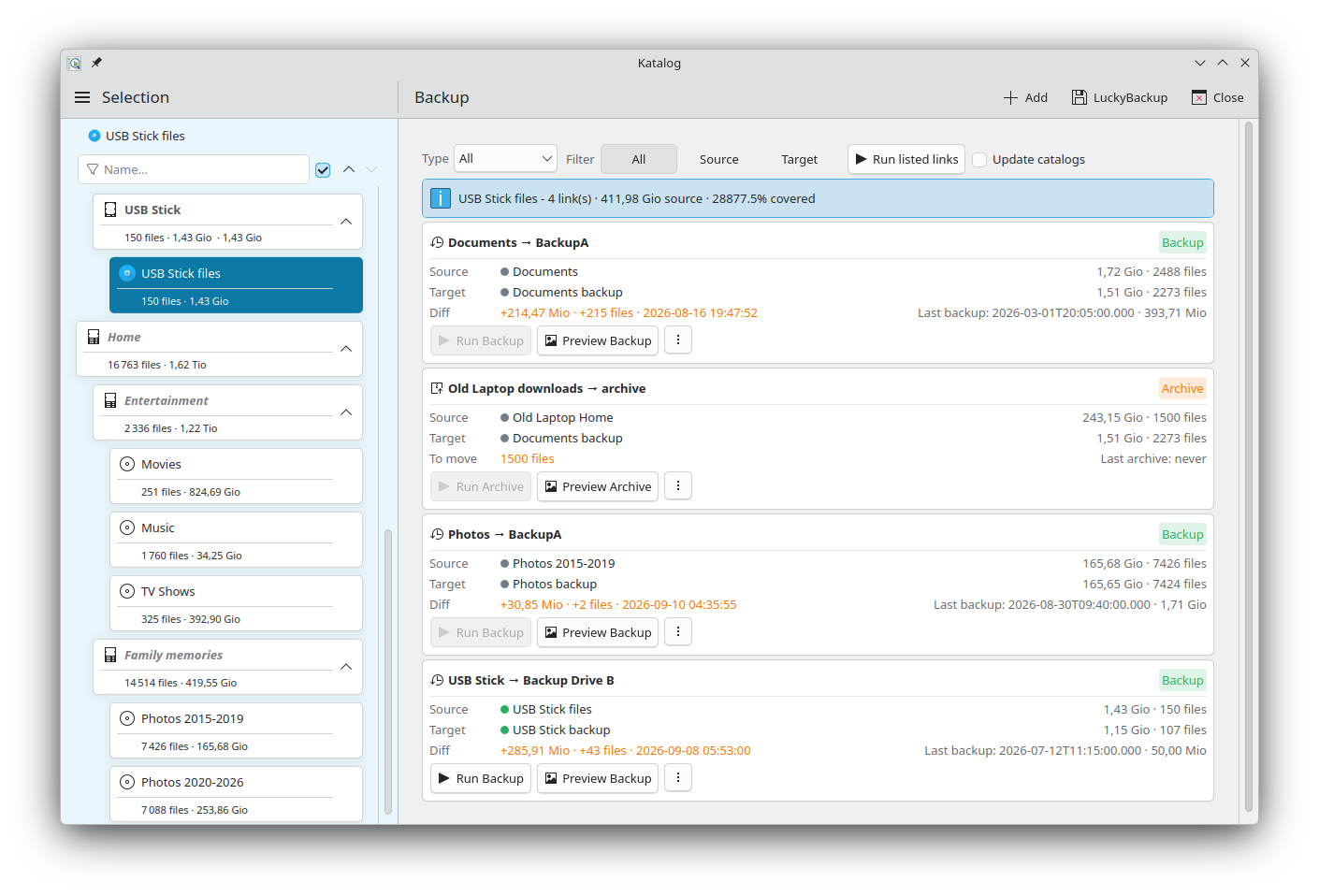Image resolution: width=1319 pixels, height=896 pixels.
Task: Toggle the checkbox next to the Name filter
Action: click(323, 169)
